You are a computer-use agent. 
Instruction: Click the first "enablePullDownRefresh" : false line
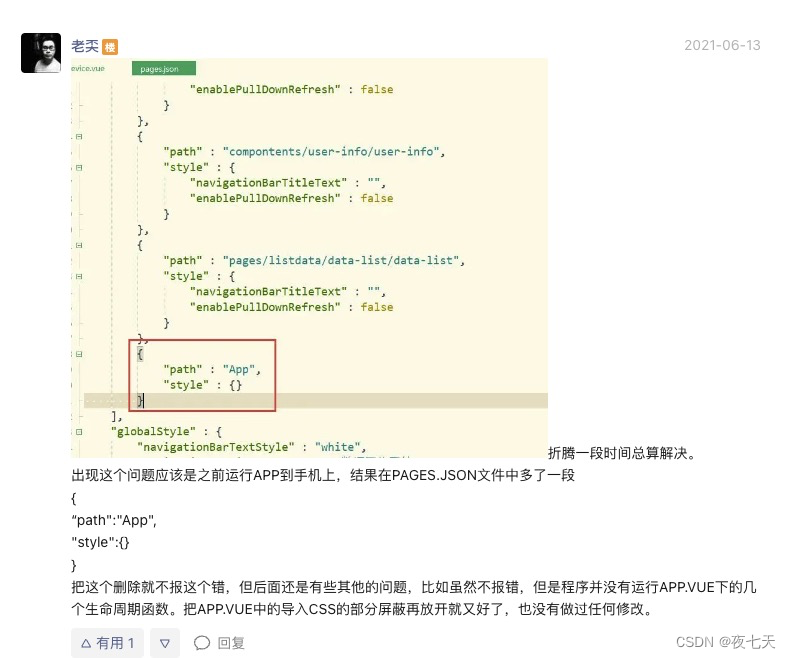click(x=292, y=89)
